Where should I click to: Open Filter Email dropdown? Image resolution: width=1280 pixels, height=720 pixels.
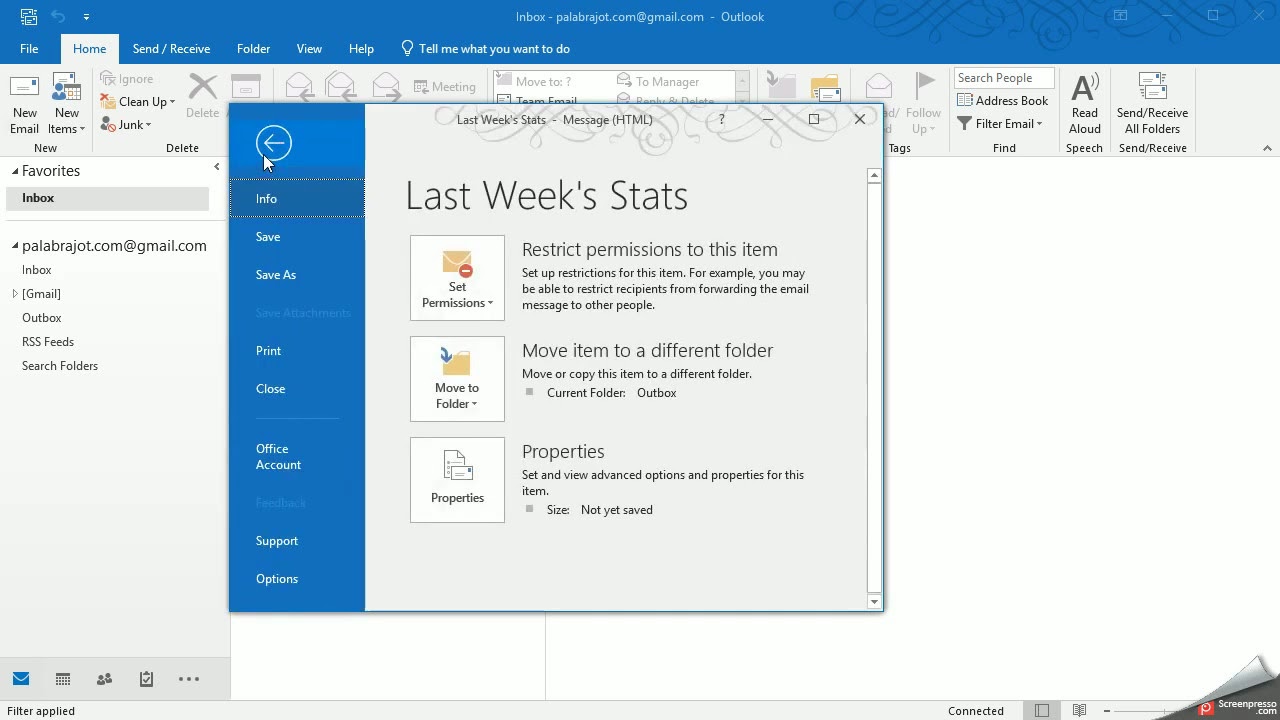(1000, 123)
